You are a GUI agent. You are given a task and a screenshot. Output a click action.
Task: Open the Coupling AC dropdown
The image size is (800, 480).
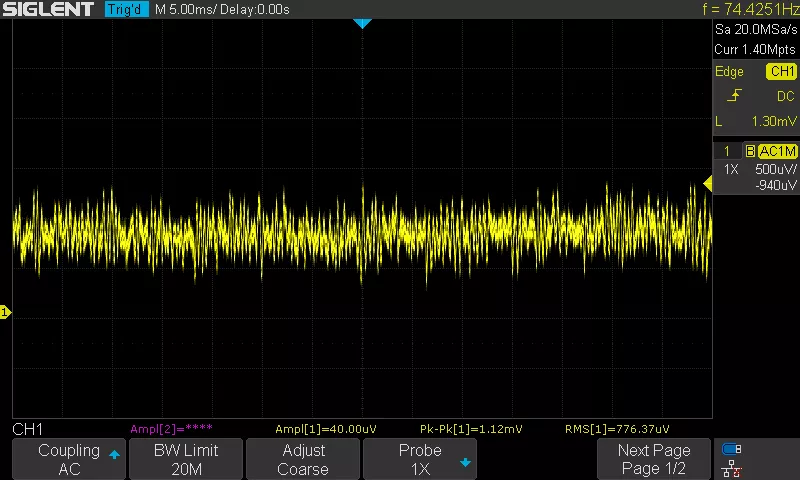(69, 459)
